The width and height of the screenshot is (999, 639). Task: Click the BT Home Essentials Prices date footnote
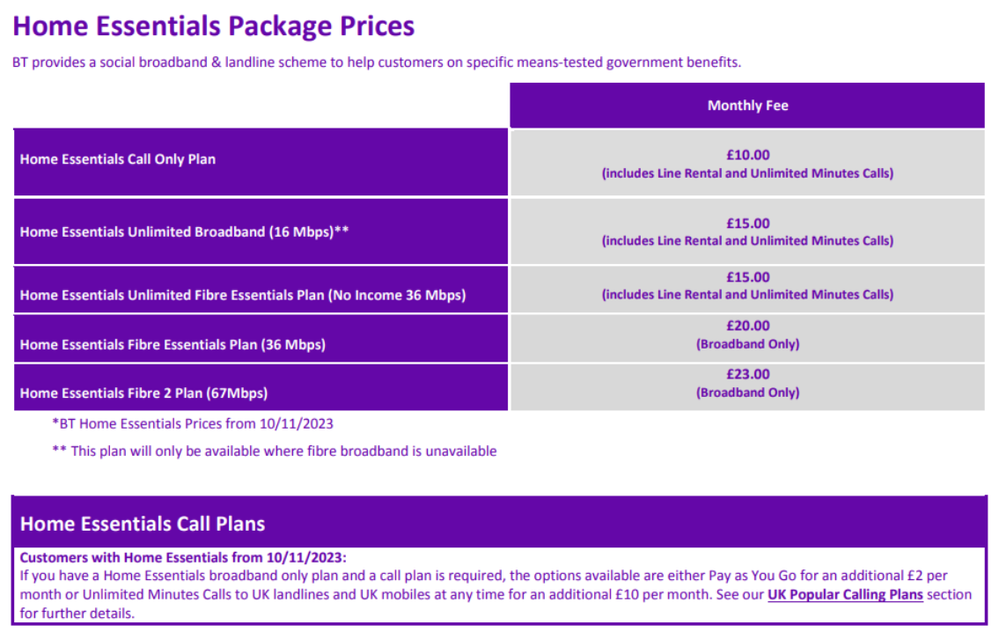point(193,423)
